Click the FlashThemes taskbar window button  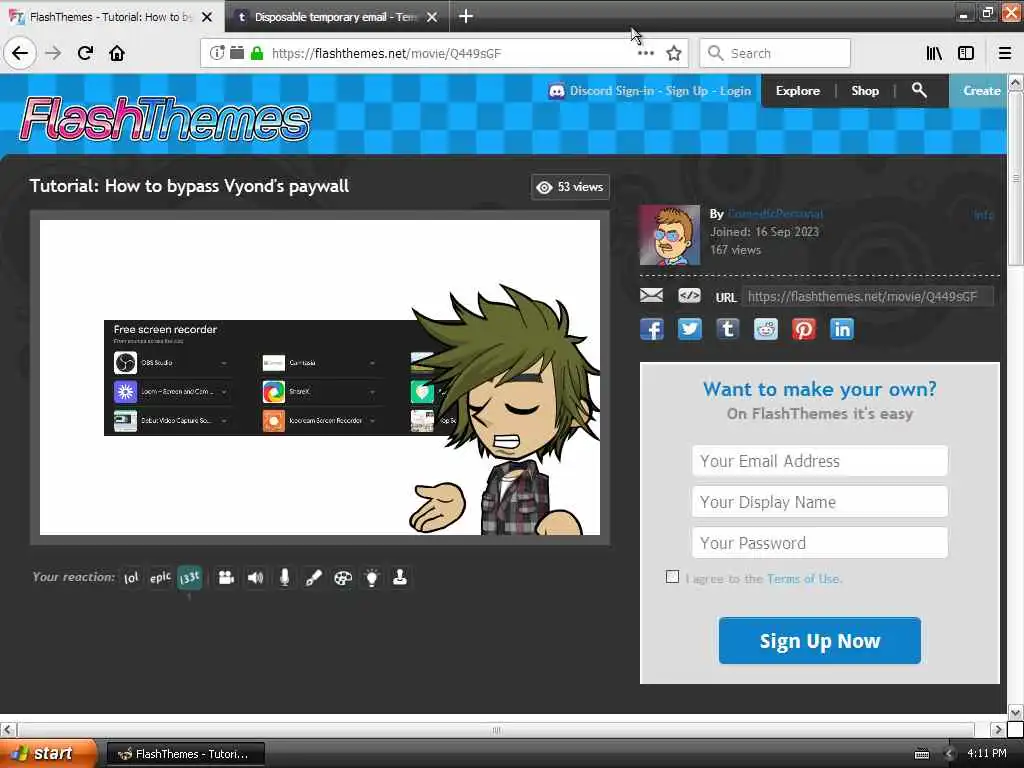pos(185,754)
